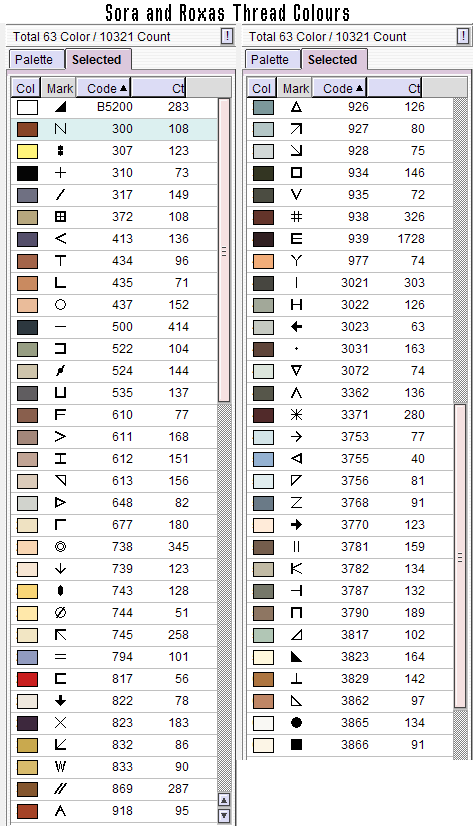
Task: Open the Selected tab in left panel
Action: 97,60
